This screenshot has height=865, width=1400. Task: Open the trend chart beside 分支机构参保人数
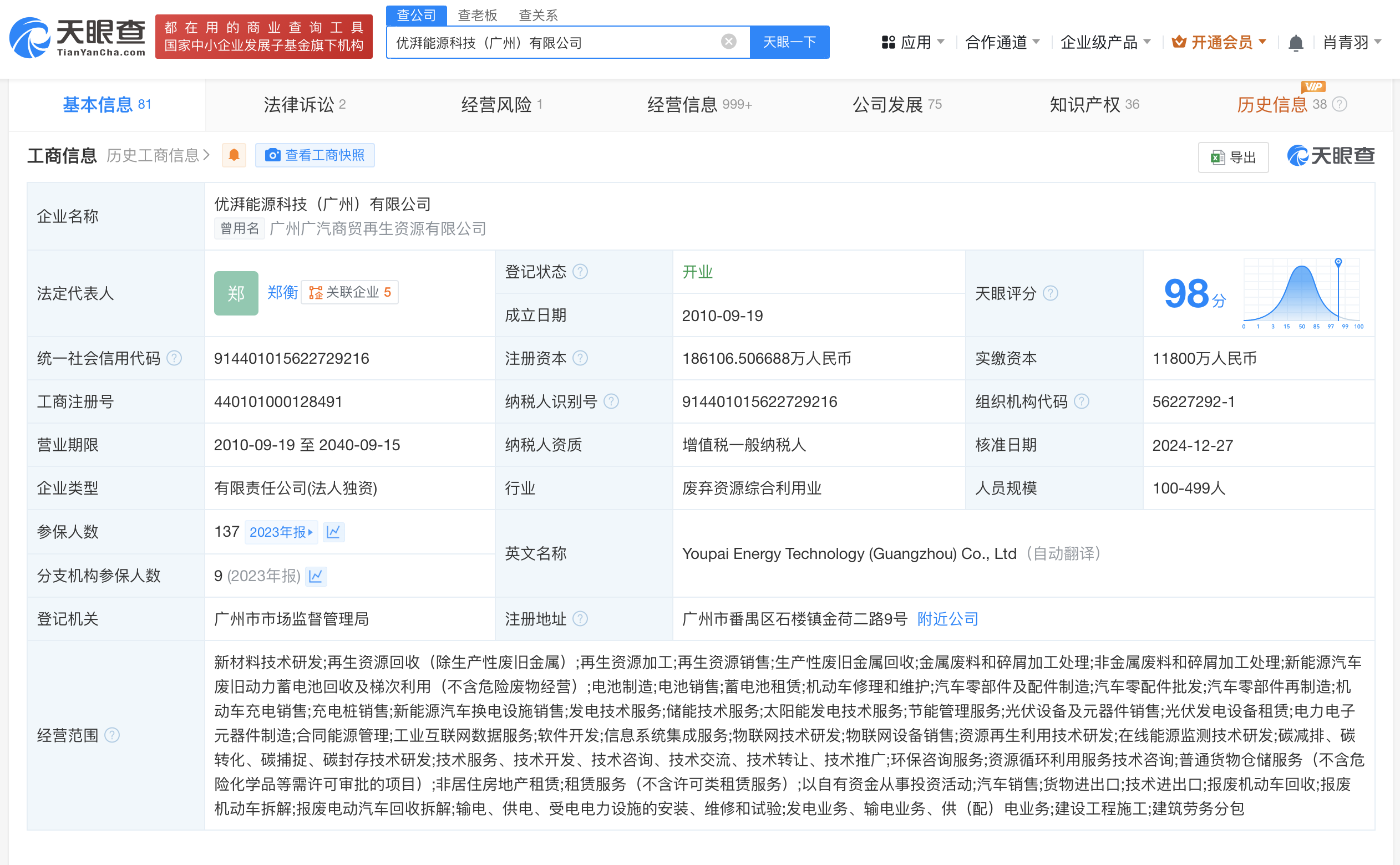[x=315, y=576]
